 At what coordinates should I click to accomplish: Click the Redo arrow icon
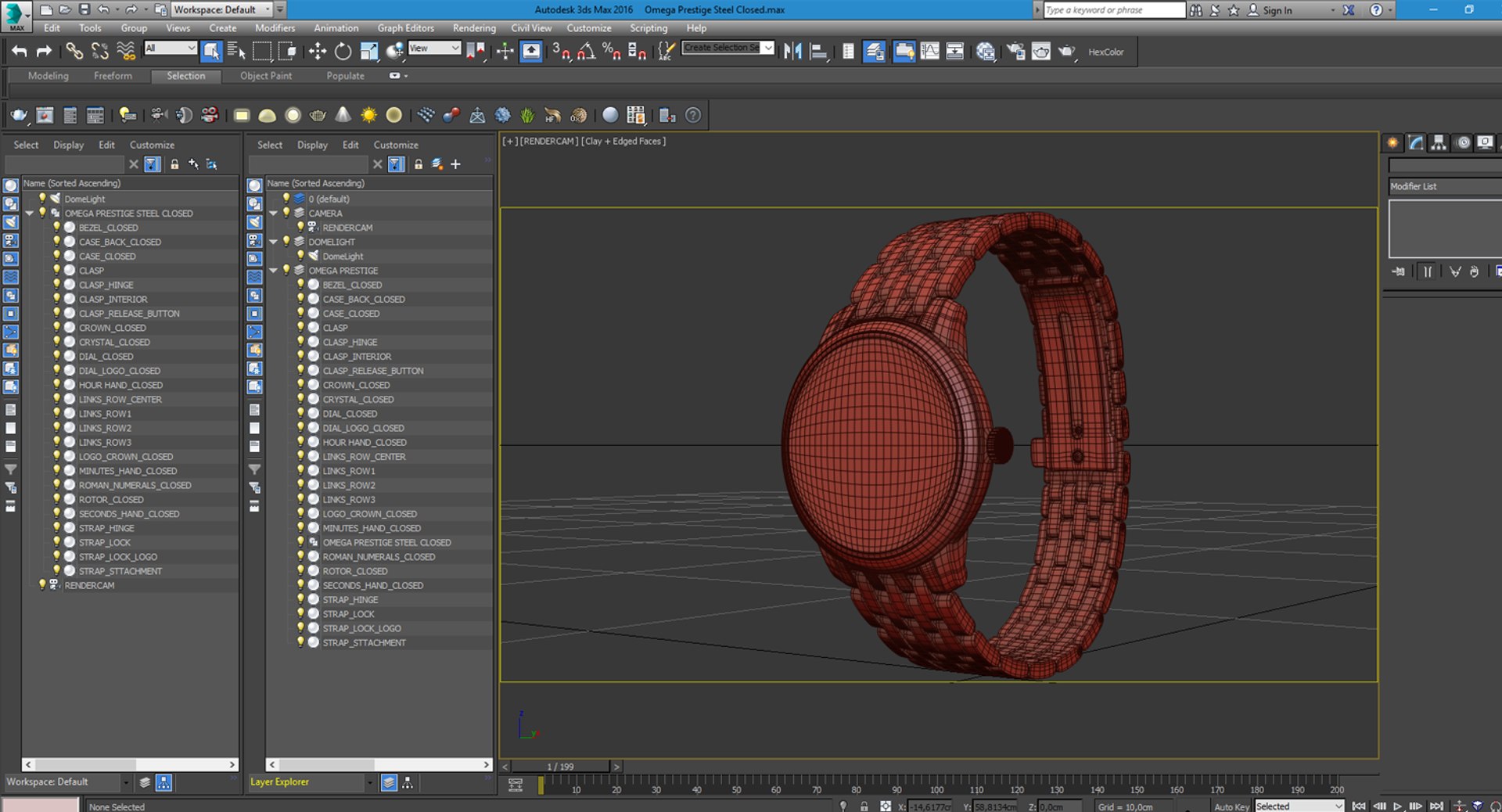45,52
